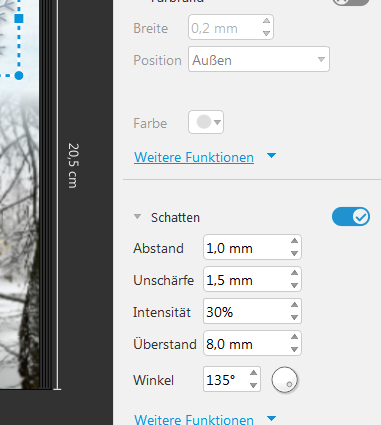Open the Position dropdown showing Außen
This screenshot has width=381, height=425.
click(x=259, y=59)
